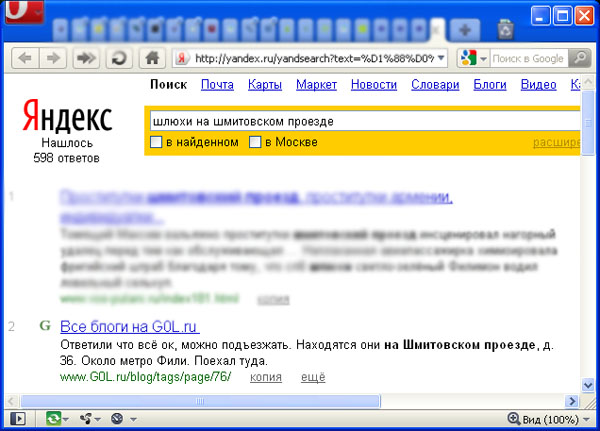
Task: Click the horizontal scrollbar thumb
Action: (200, 401)
